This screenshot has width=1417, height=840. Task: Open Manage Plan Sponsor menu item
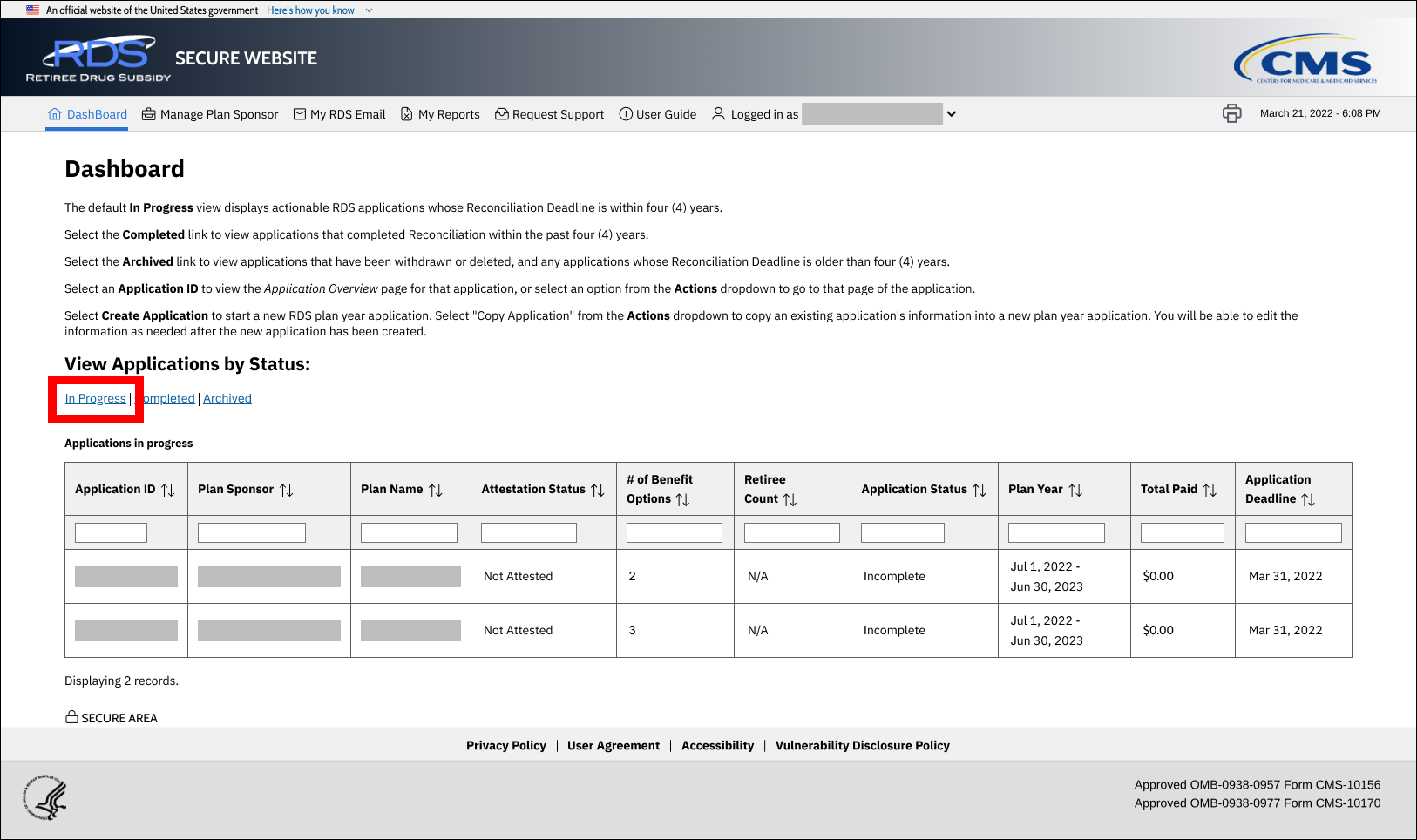(x=210, y=114)
